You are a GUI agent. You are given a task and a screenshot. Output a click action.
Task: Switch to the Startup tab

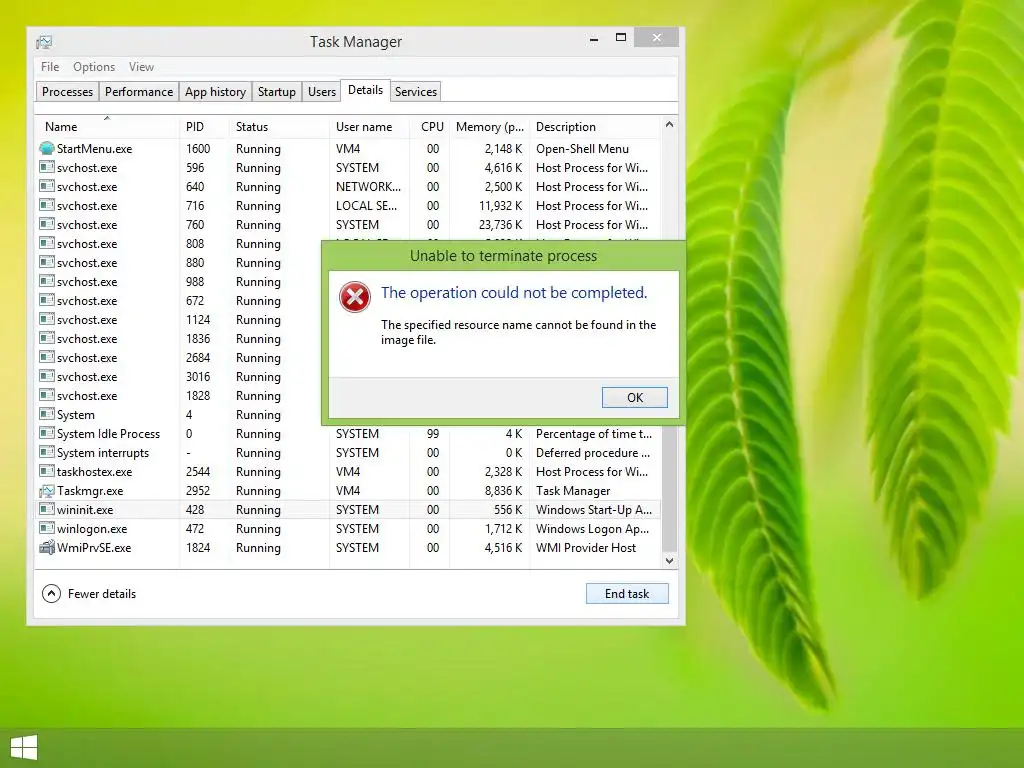276,91
